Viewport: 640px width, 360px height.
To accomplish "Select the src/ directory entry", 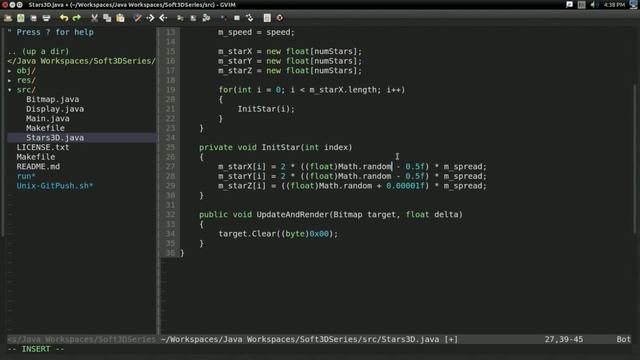I will [x=26, y=90].
